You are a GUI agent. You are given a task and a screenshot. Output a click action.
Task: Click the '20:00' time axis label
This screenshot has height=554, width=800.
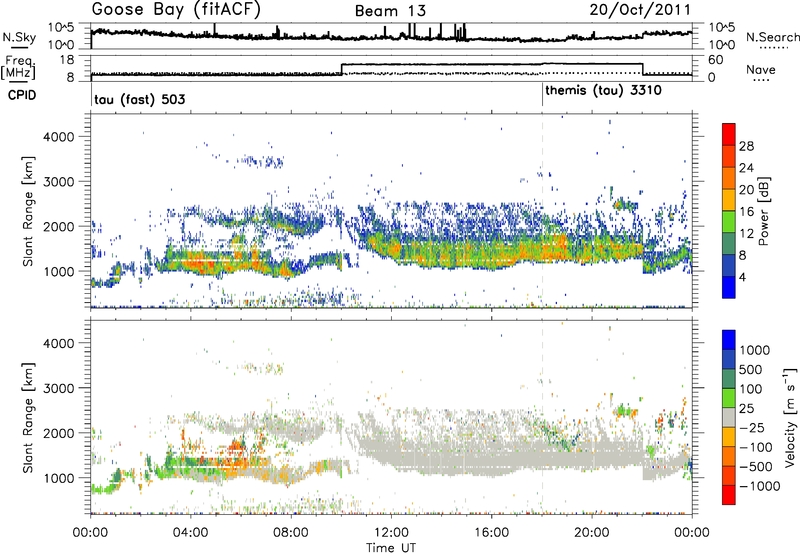(591, 533)
